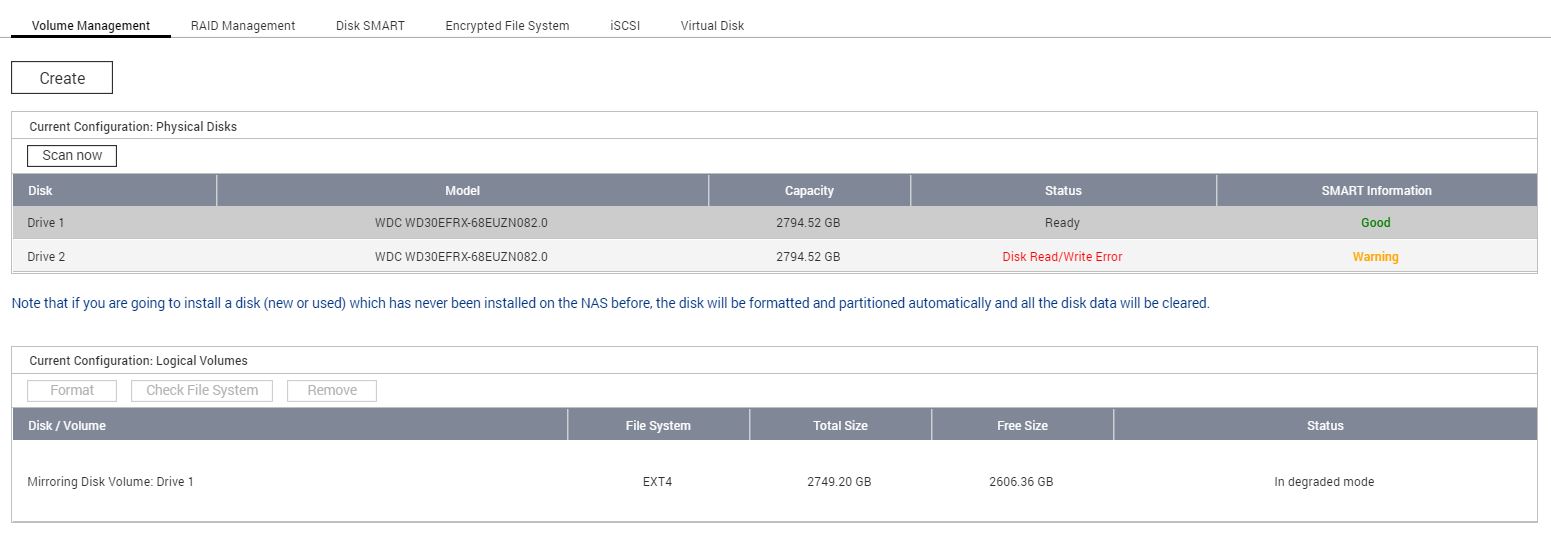Select the Volume Management tab
Image resolution: width=1551 pixels, height=548 pixels.
click(x=91, y=26)
